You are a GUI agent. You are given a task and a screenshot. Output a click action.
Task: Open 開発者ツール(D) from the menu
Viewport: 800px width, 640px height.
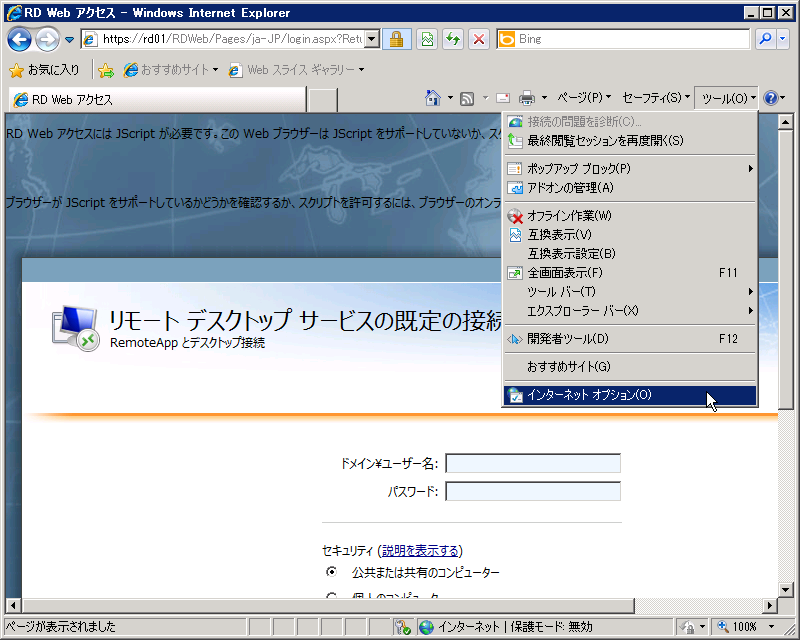[x=630, y=339]
